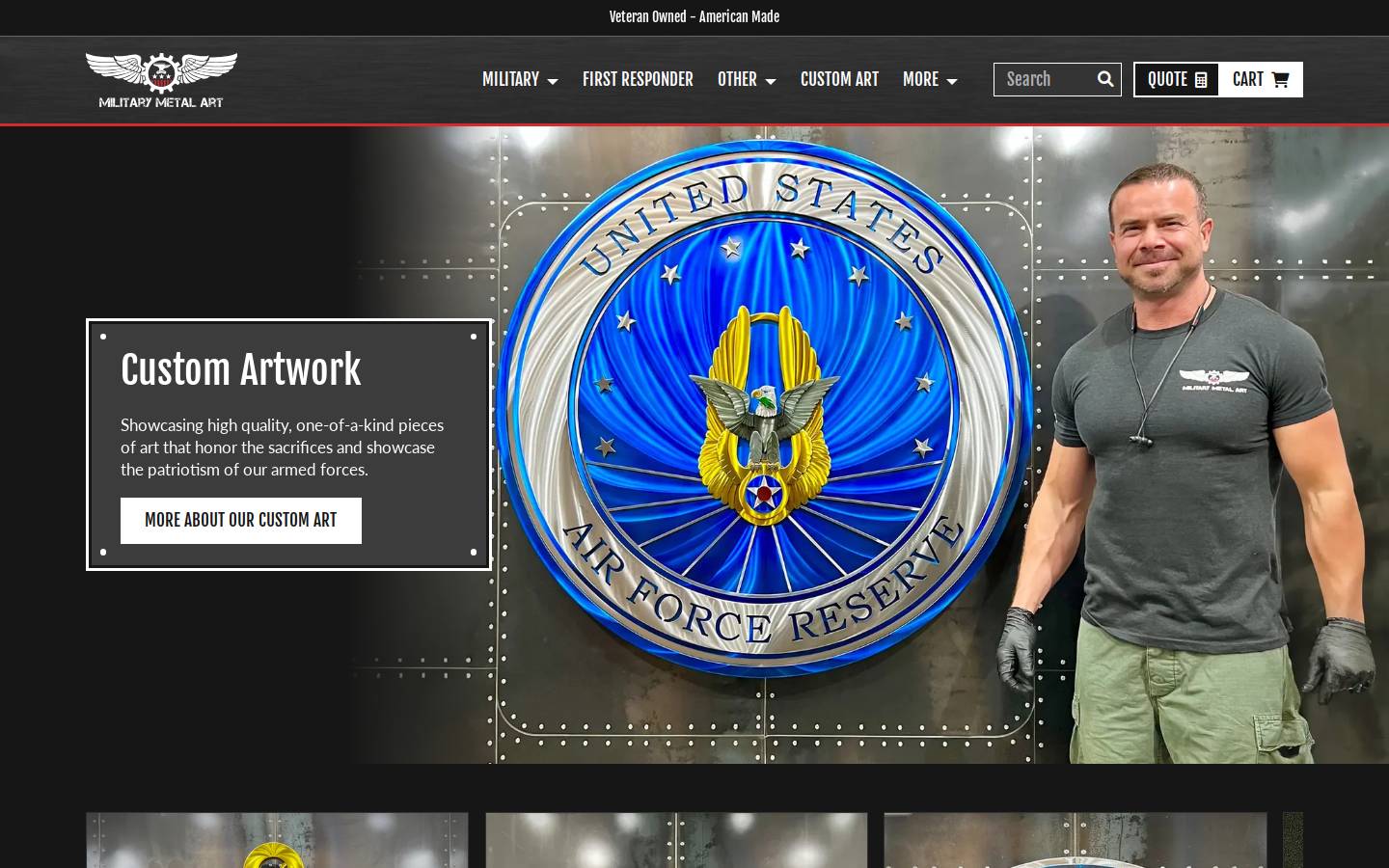Click the Air Force Reserve emblem image
The width and height of the screenshot is (1389, 868).
(764, 409)
